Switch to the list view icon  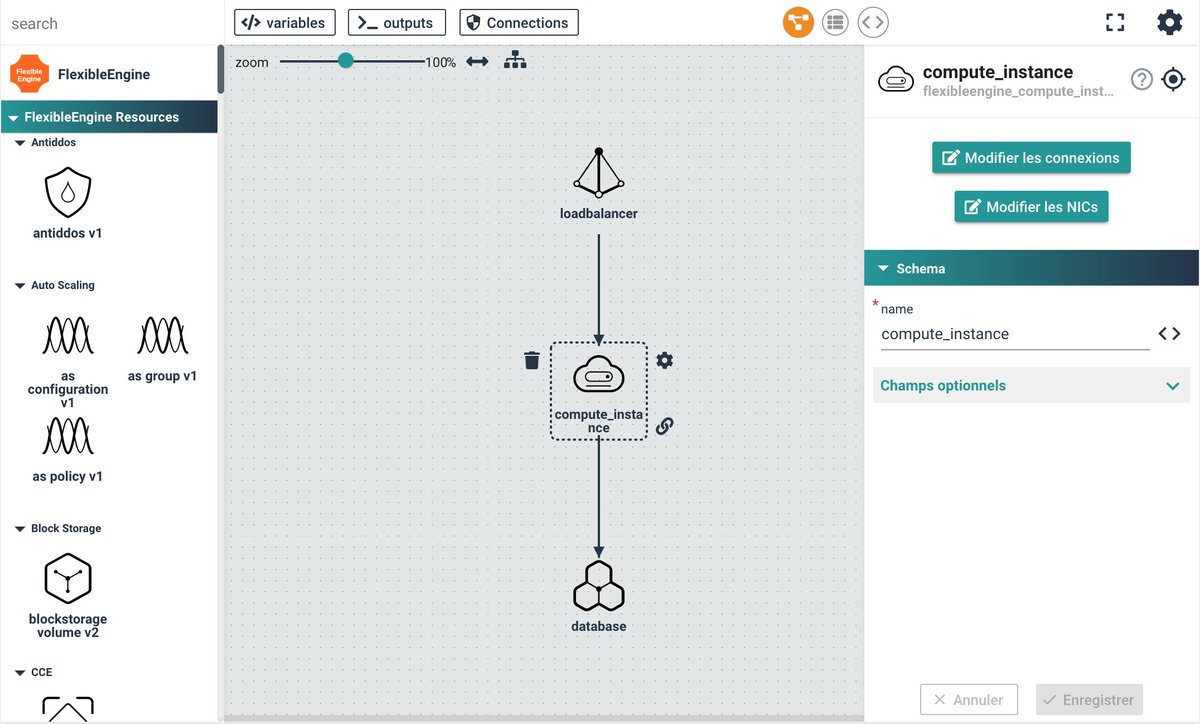coord(835,21)
